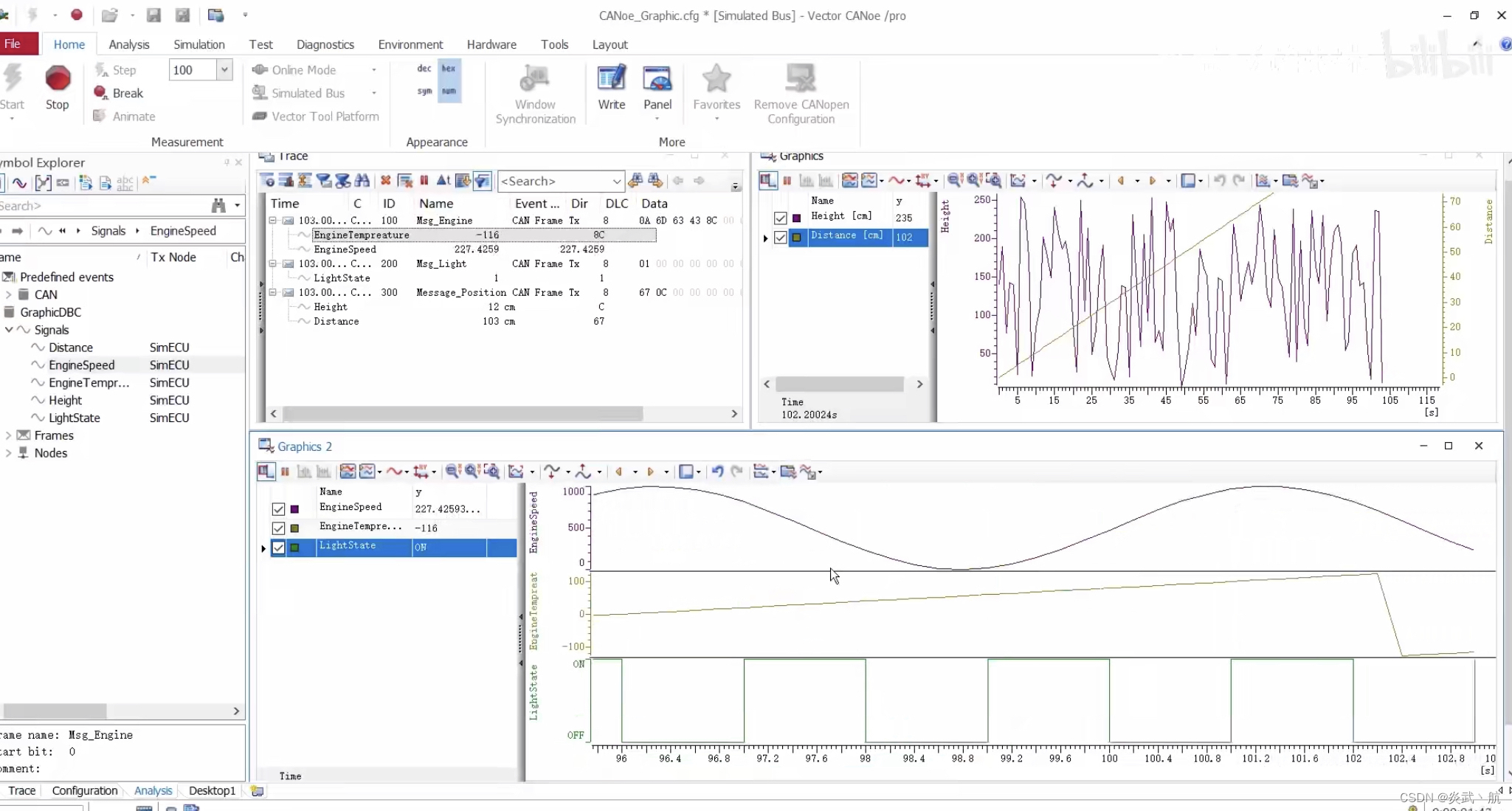
Task: Click the Break measurement icon
Action: tap(101, 92)
